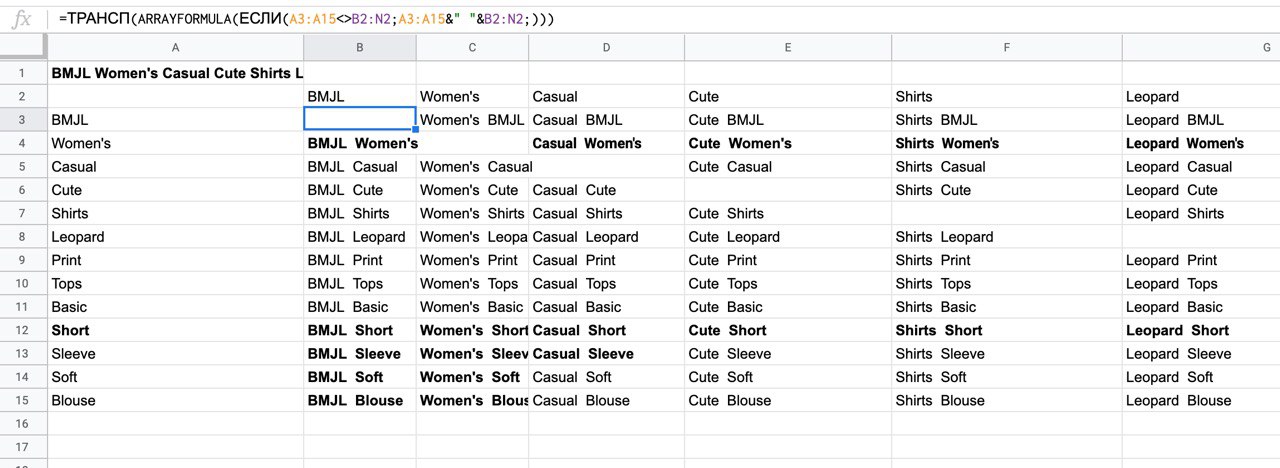Click cell B2 'BMJL'
Image resolution: width=1280 pixels, height=468 pixels.
360,96
